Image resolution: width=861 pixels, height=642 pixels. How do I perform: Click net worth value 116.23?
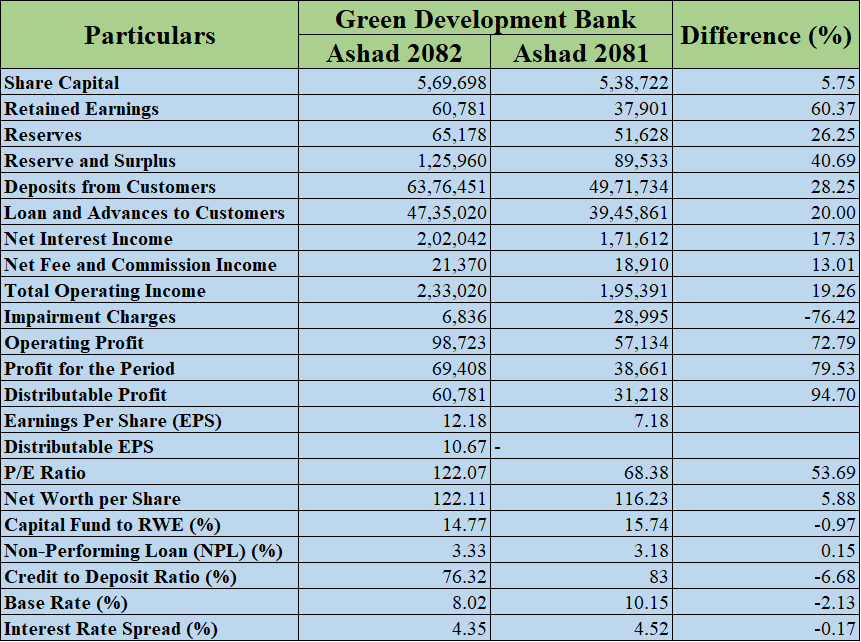pyautogui.click(x=642, y=499)
